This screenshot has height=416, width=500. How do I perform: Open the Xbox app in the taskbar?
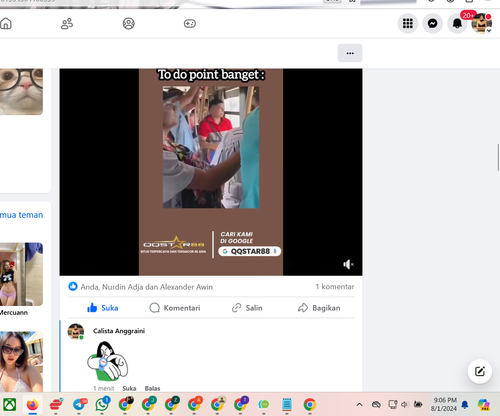point(10,405)
